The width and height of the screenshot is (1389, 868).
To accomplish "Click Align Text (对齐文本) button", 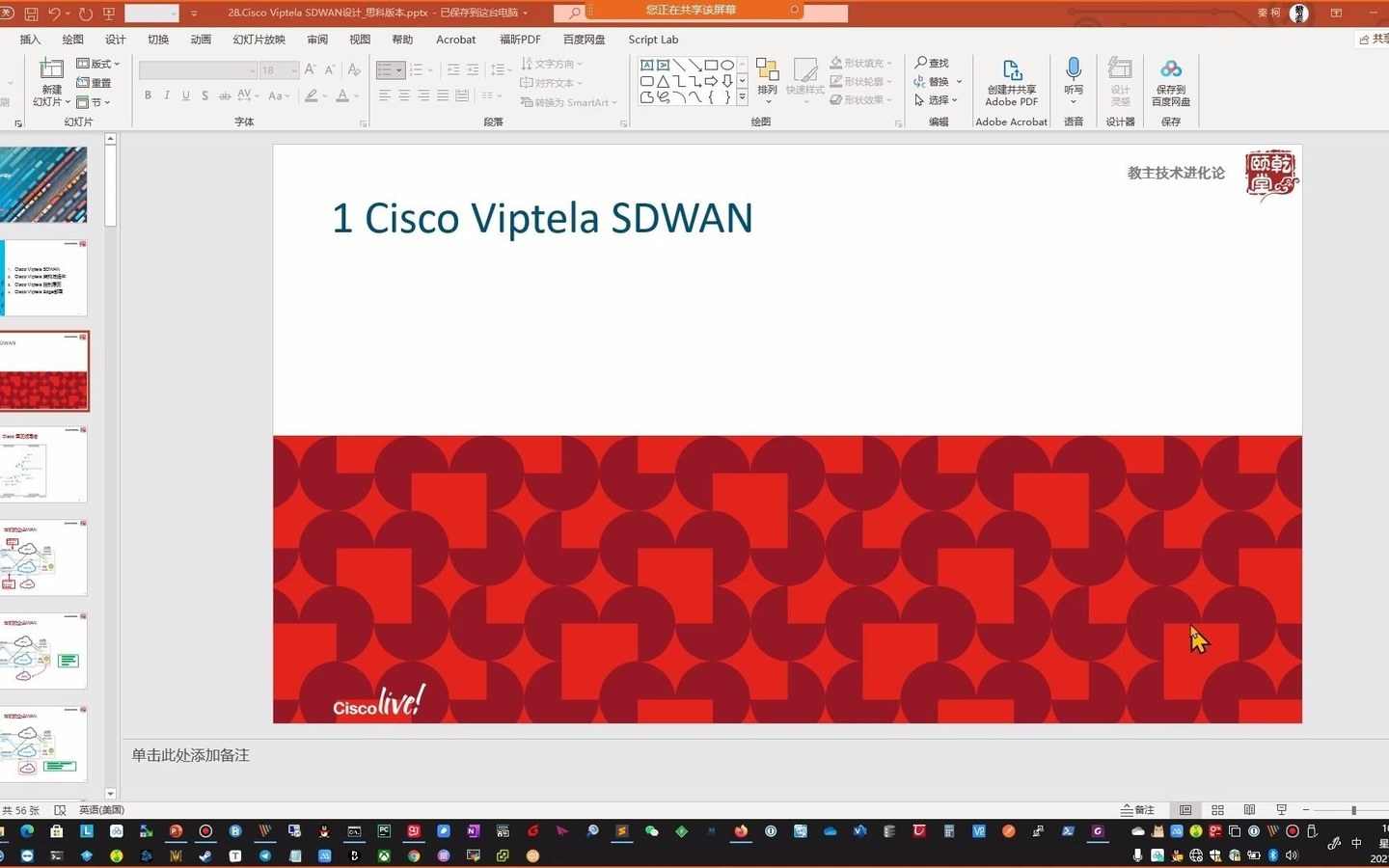I will [552, 83].
